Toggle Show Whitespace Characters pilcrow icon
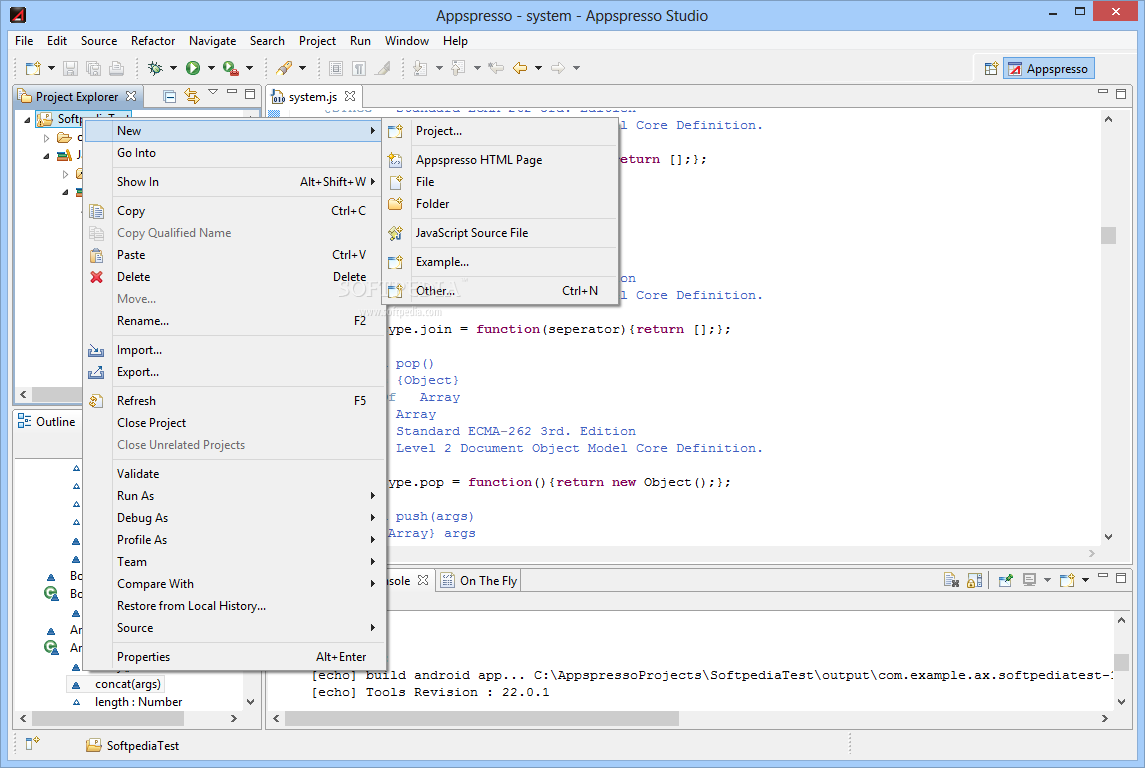Viewport: 1145px width, 768px height. click(x=359, y=68)
